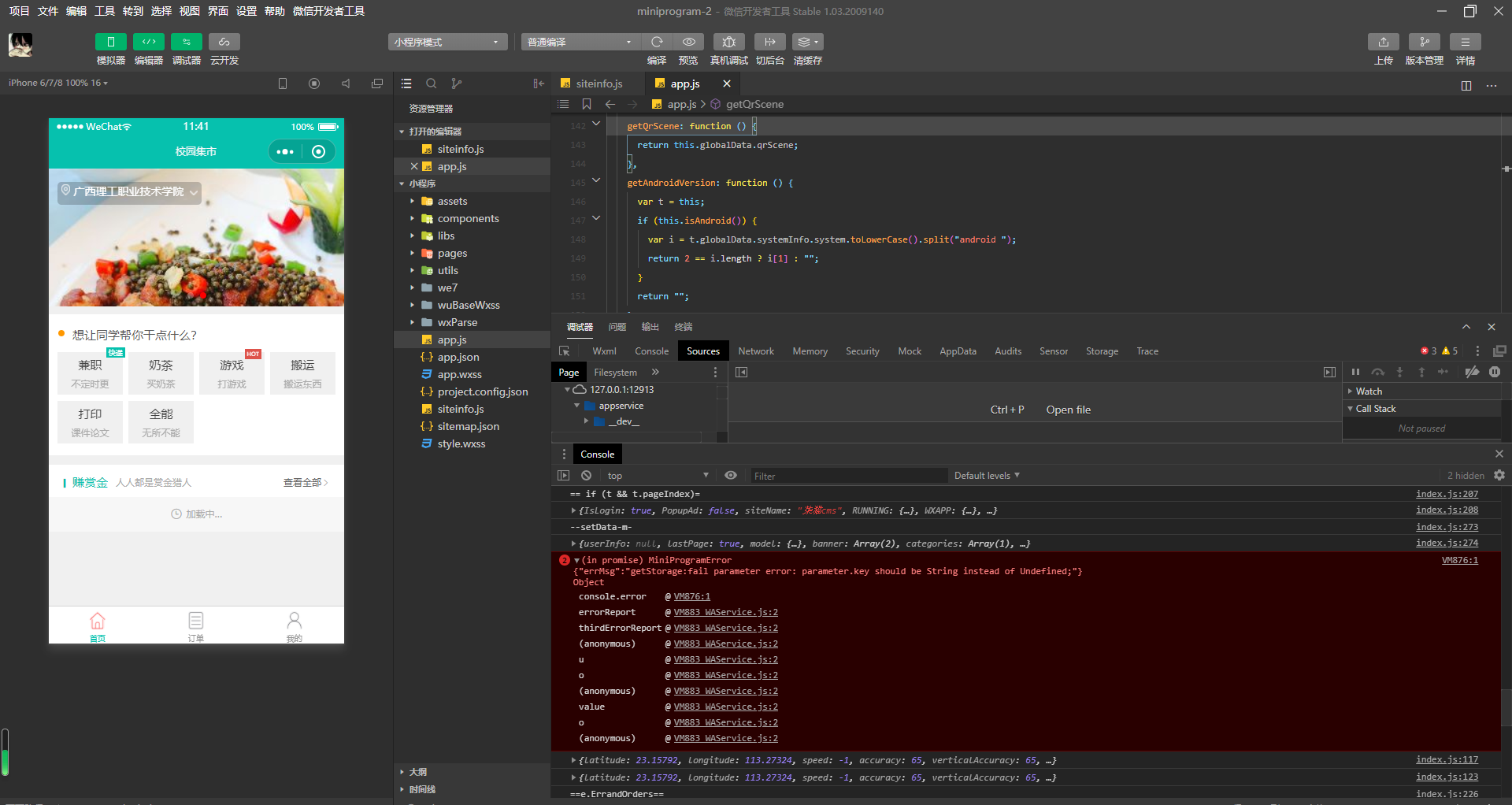The width and height of the screenshot is (1512, 805).
Task: Toggle the 编辑器 editor panel button
Action: pos(149,42)
